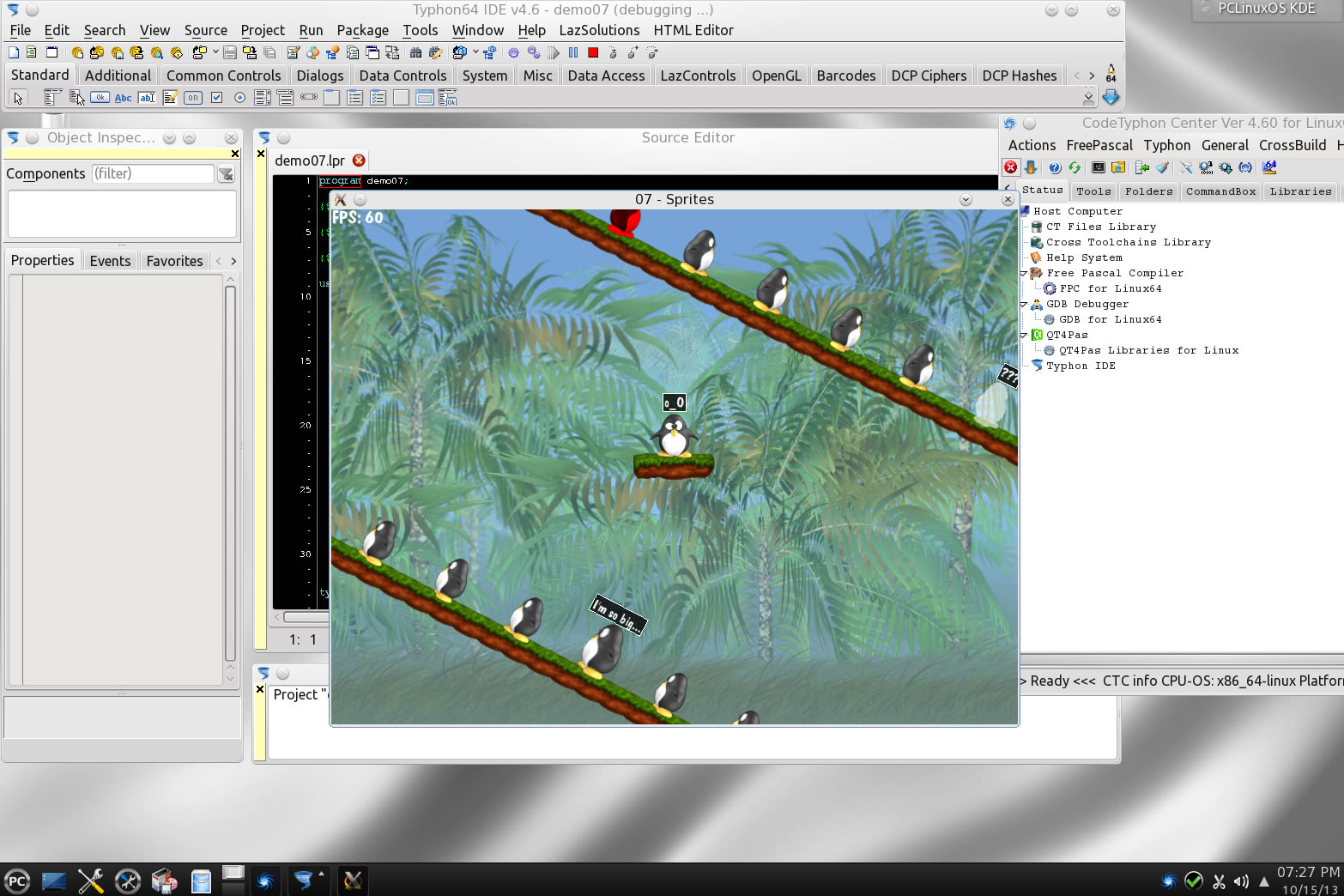Click the blue down arrow beside component palette
The height and width of the screenshot is (896, 1344).
pyautogui.click(x=1111, y=97)
